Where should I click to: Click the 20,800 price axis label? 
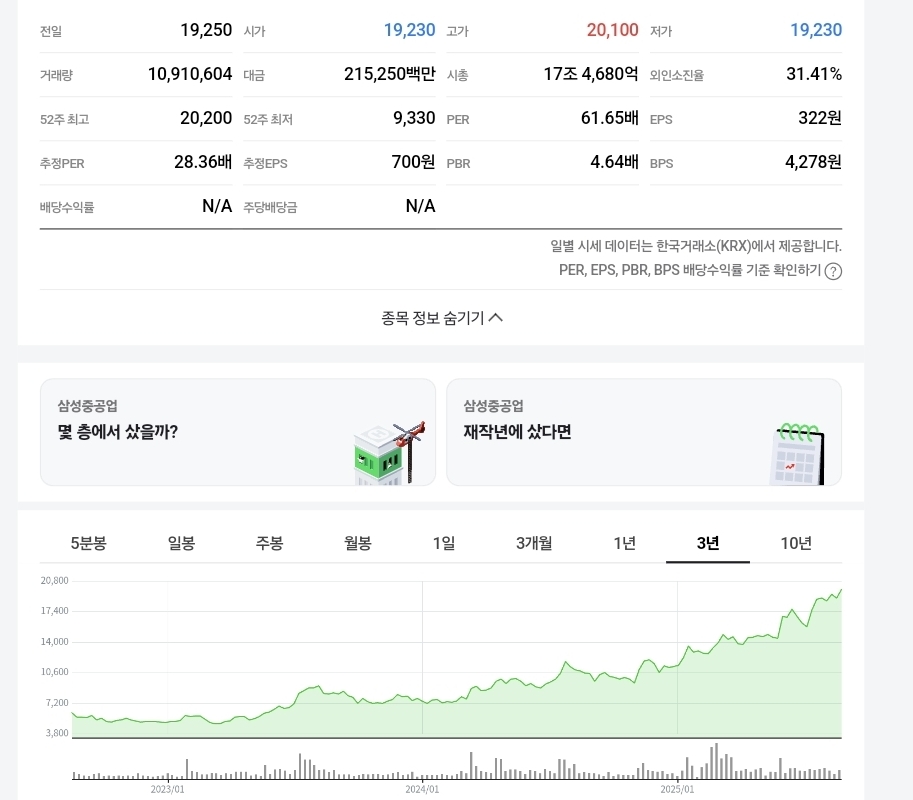(54, 580)
